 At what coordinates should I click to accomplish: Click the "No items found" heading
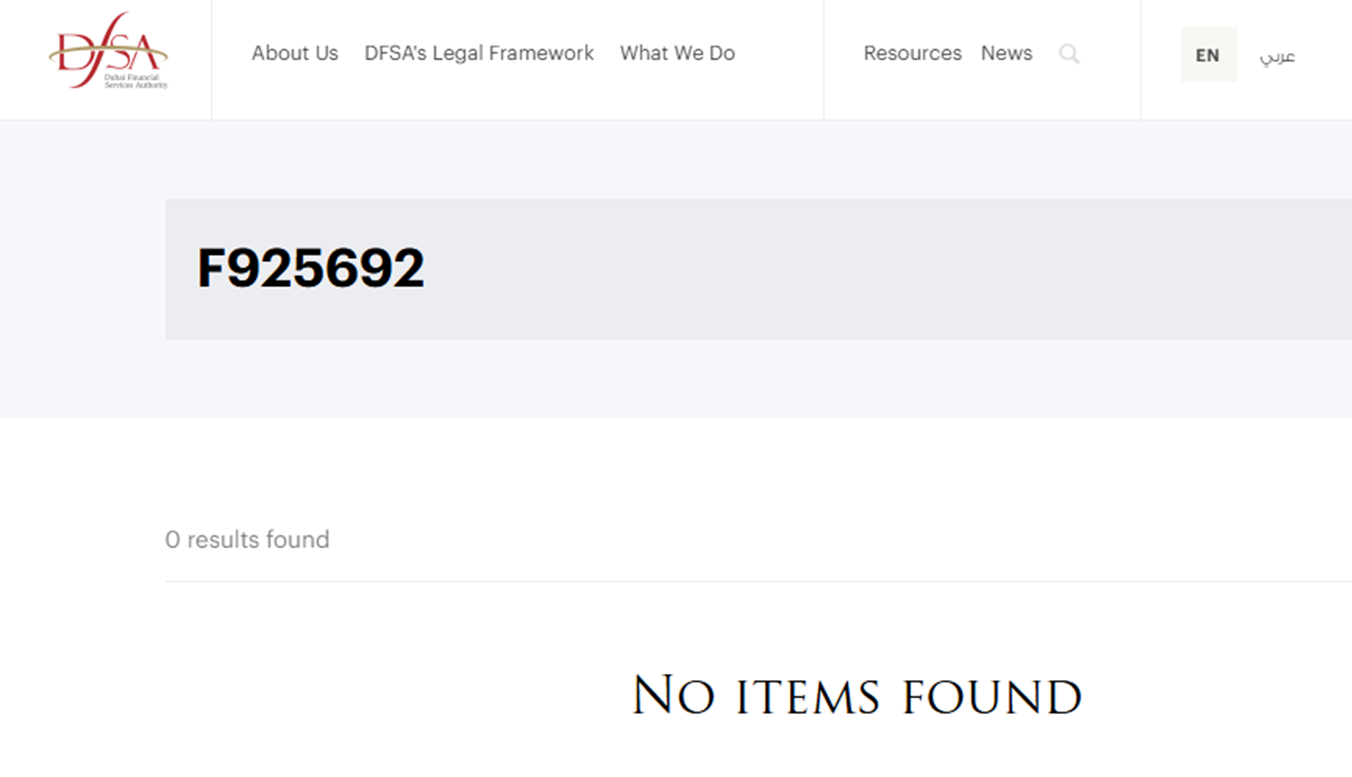pos(857,695)
